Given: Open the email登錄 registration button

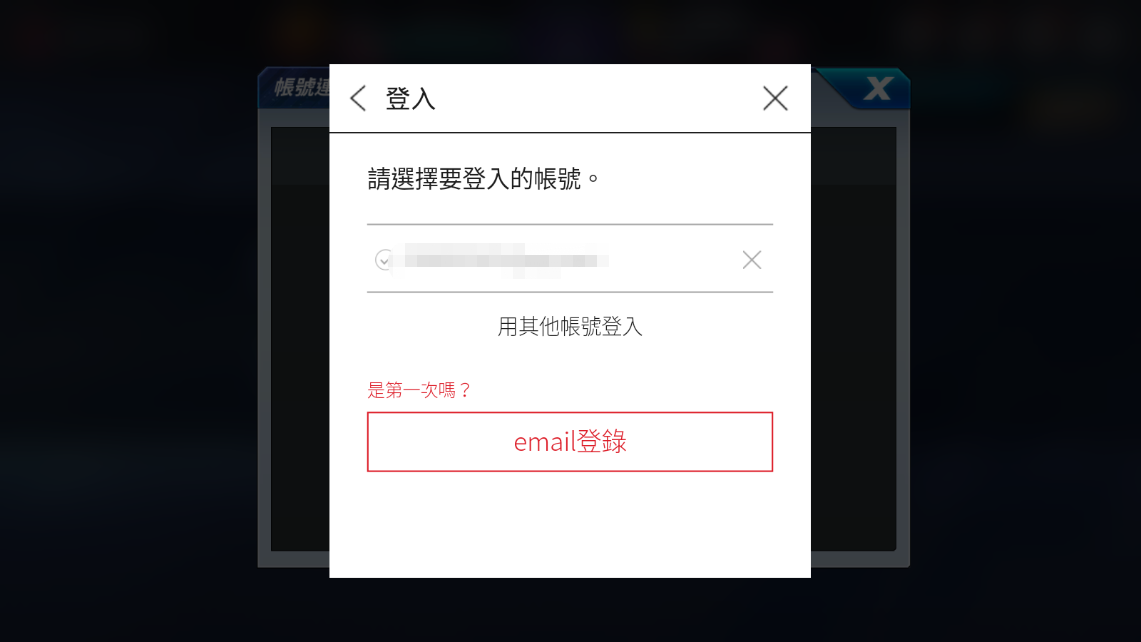Looking at the screenshot, I should pyautogui.click(x=570, y=442).
